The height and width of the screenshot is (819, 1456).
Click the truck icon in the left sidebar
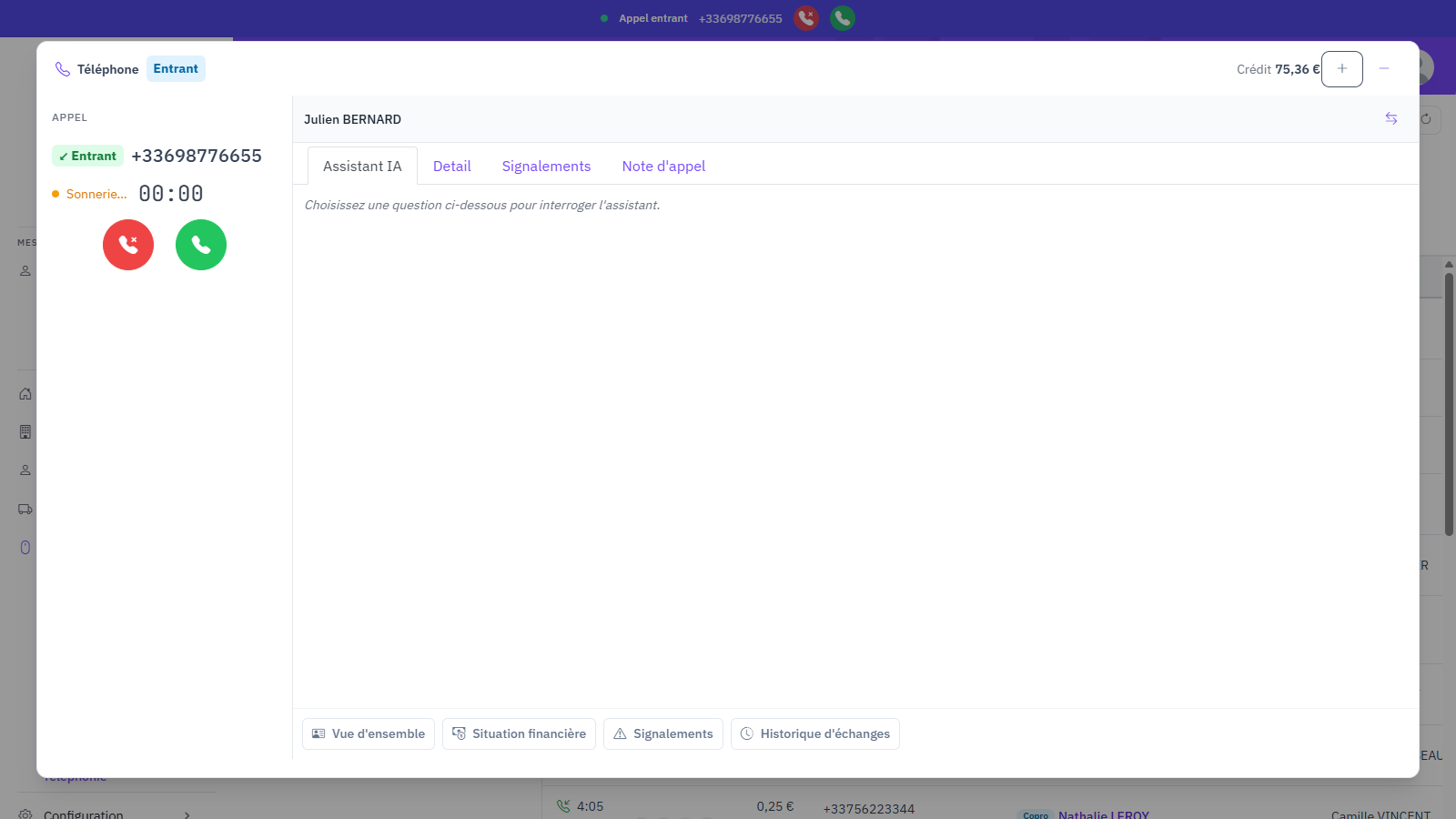tap(25, 509)
